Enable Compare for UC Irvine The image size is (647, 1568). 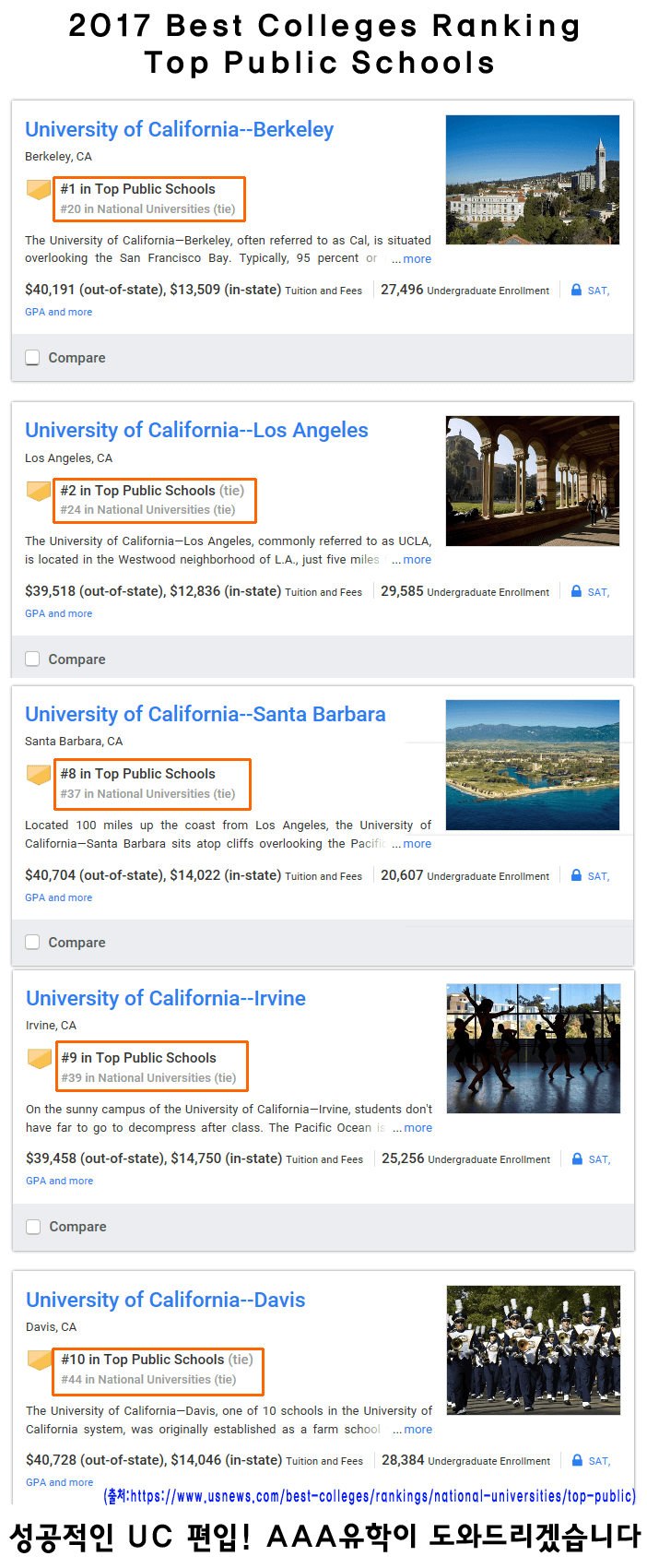coord(33,1227)
